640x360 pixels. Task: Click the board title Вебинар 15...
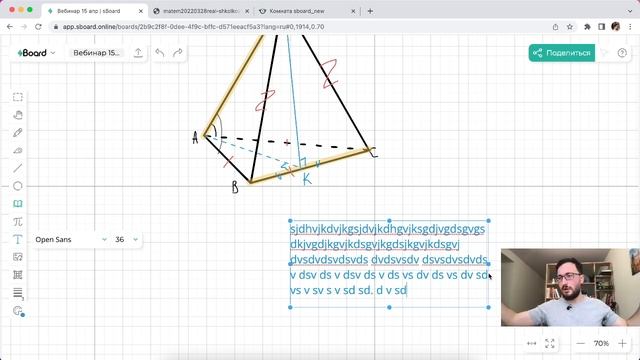click(96, 53)
